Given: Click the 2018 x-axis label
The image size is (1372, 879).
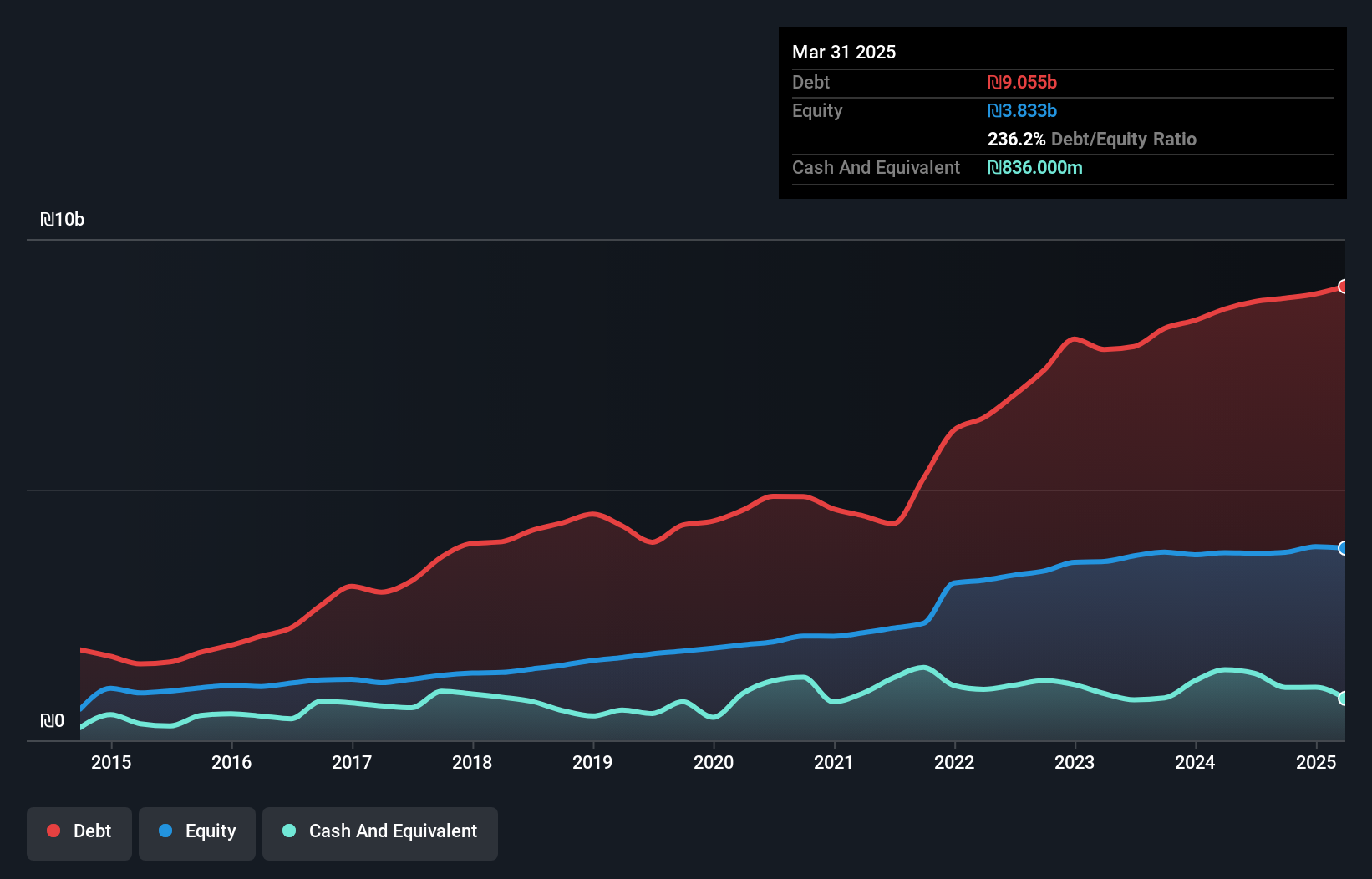Looking at the screenshot, I should click(x=472, y=762).
